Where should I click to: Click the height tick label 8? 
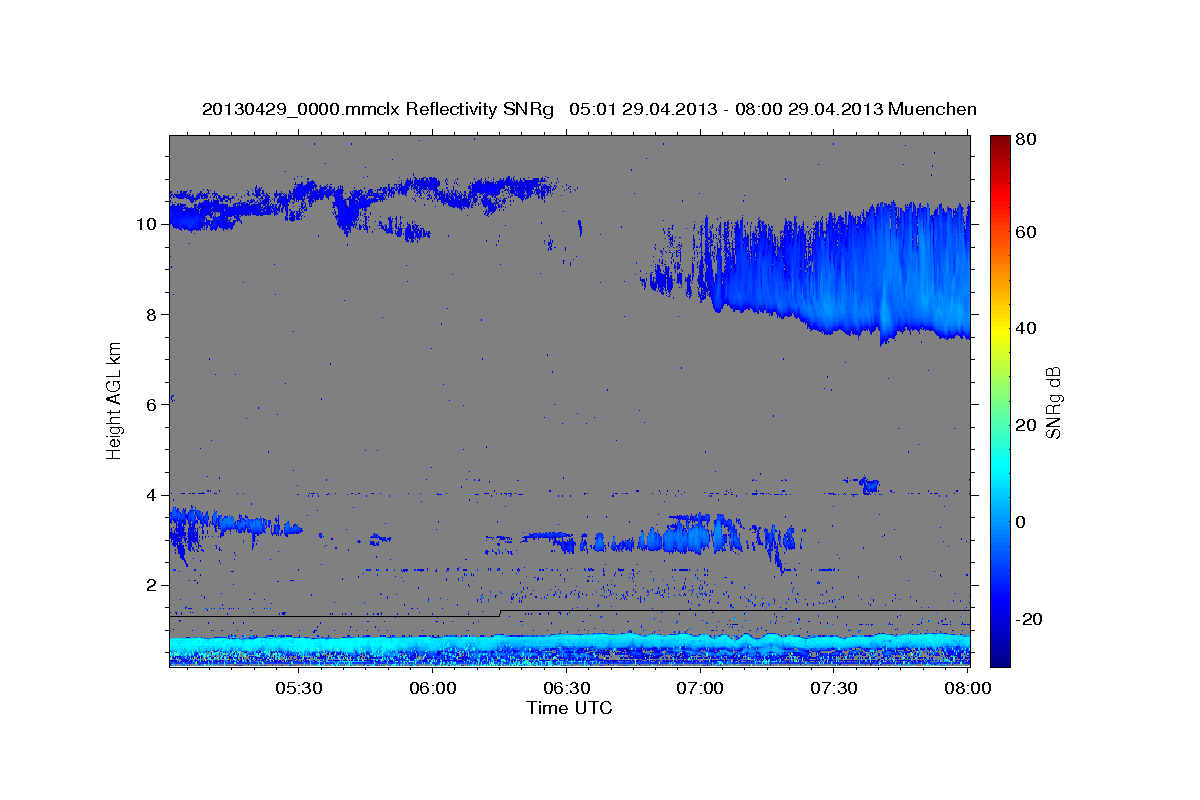point(151,314)
